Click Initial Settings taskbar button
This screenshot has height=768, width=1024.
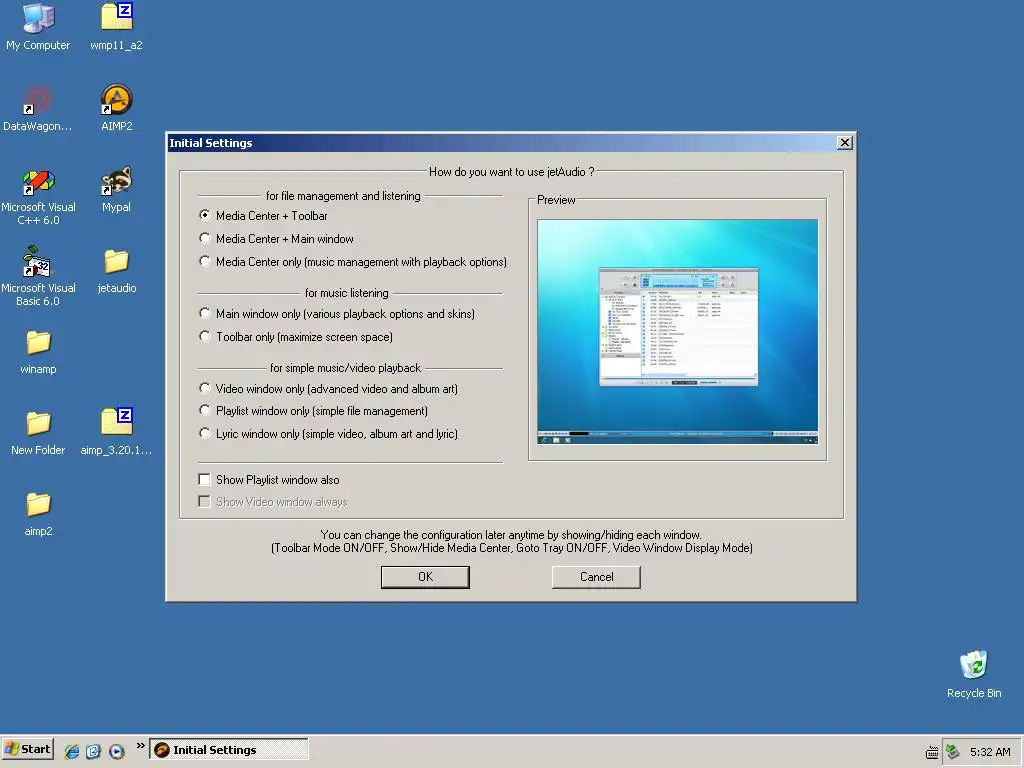tap(229, 750)
